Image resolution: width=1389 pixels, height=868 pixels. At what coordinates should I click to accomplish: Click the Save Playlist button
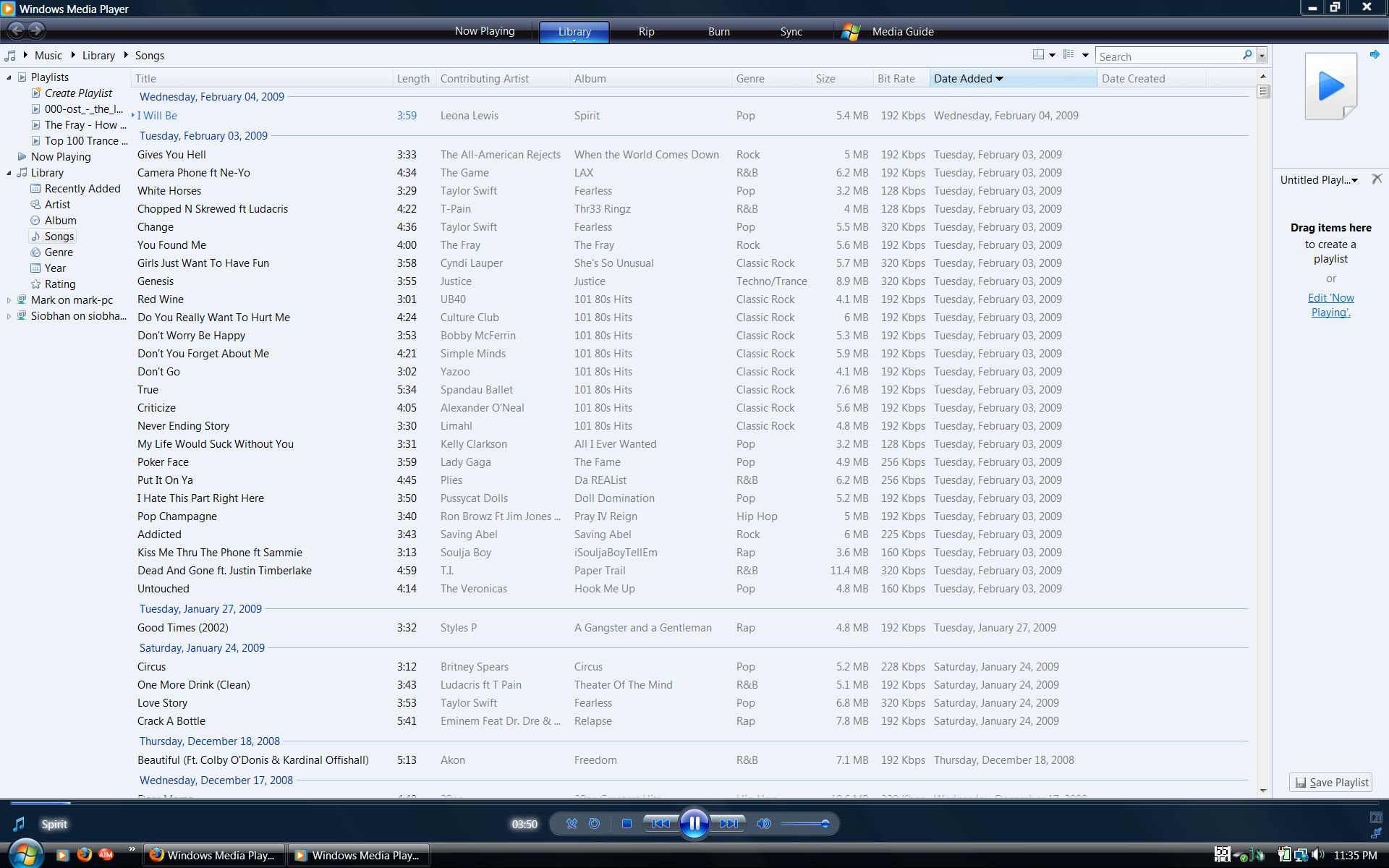pyautogui.click(x=1331, y=783)
